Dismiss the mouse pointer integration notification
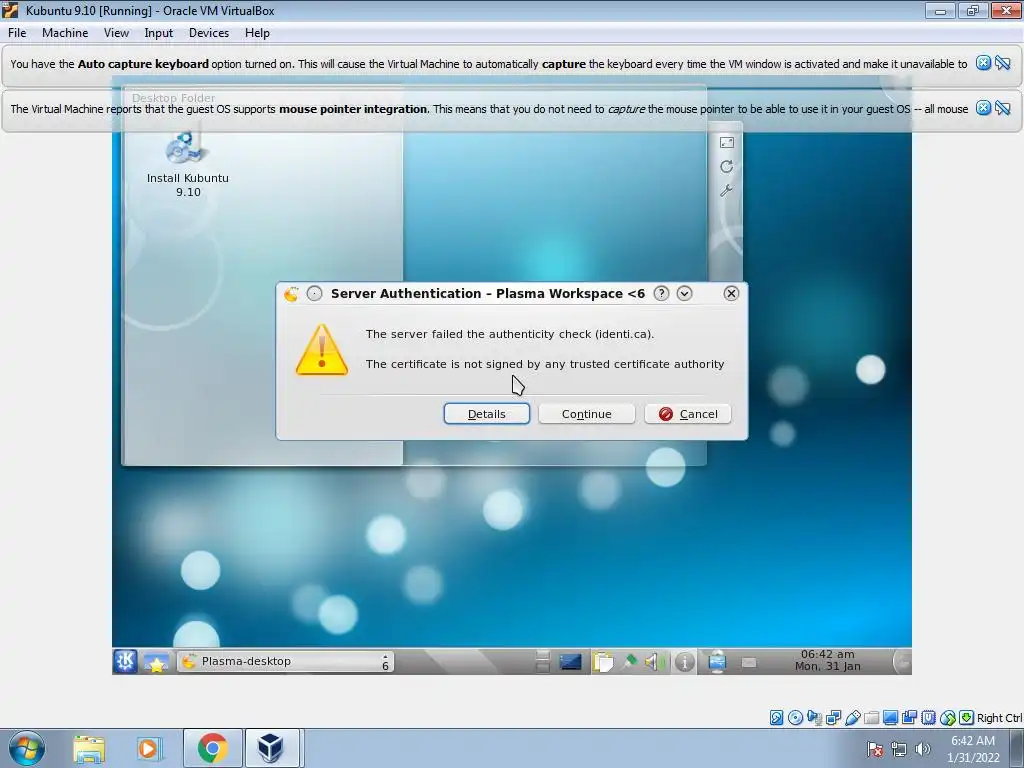This screenshot has height=768, width=1024. 983,108
